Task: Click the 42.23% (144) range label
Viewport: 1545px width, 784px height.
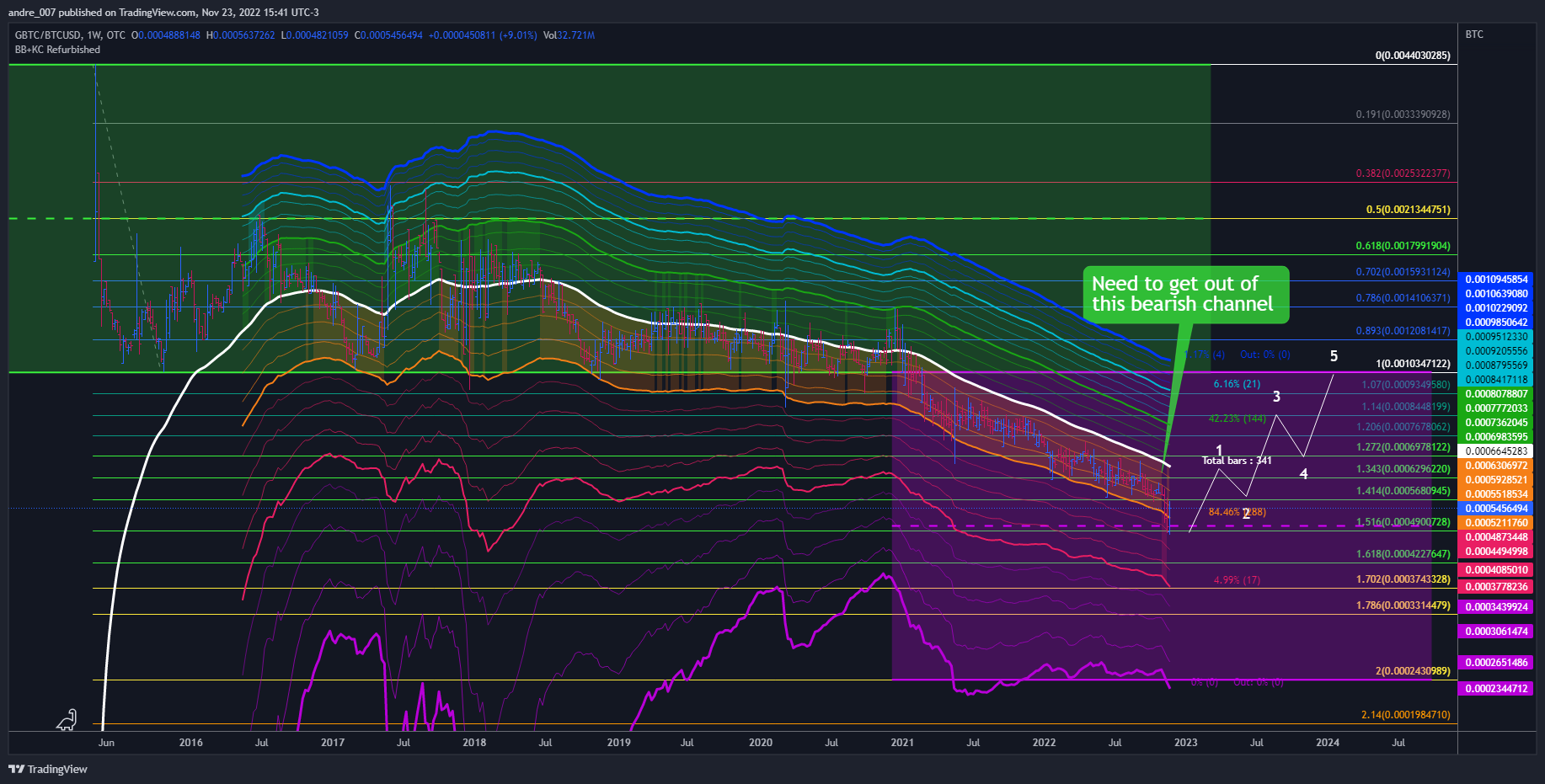Action: (x=1237, y=419)
